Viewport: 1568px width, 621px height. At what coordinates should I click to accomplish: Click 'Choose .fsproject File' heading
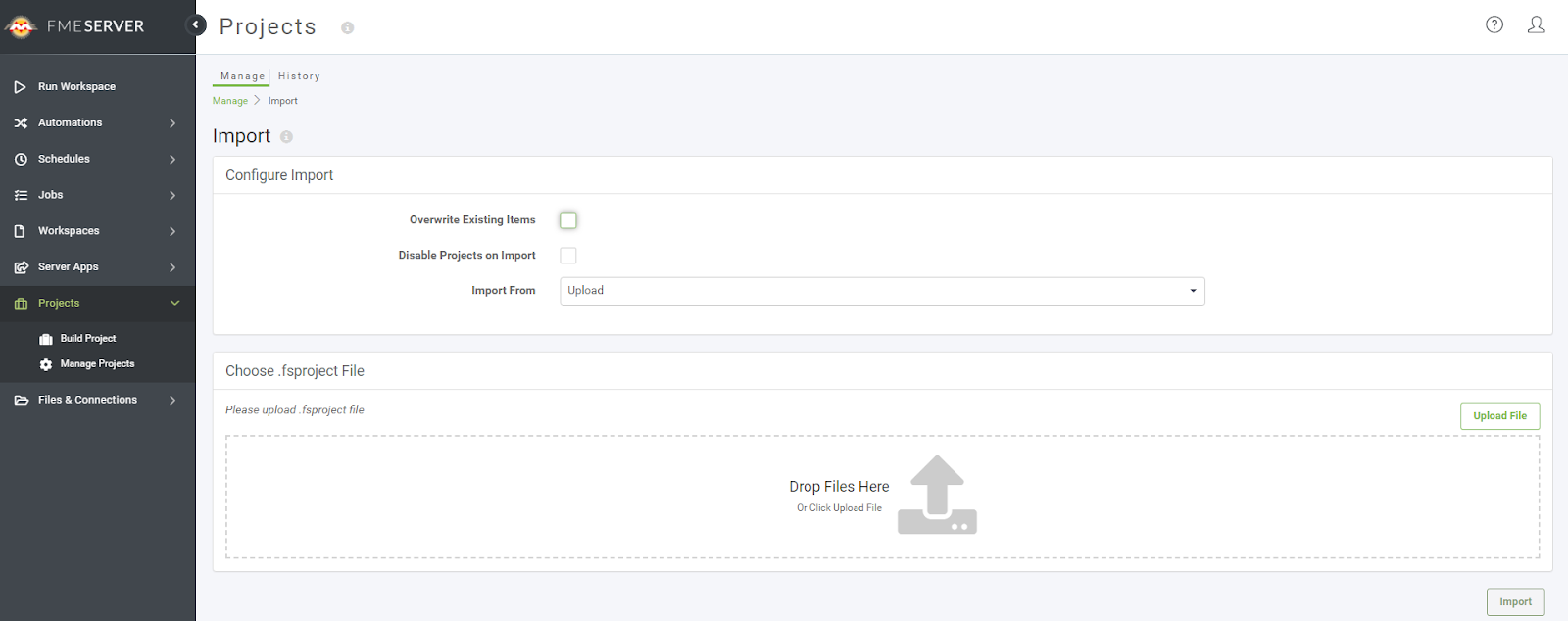[295, 371]
